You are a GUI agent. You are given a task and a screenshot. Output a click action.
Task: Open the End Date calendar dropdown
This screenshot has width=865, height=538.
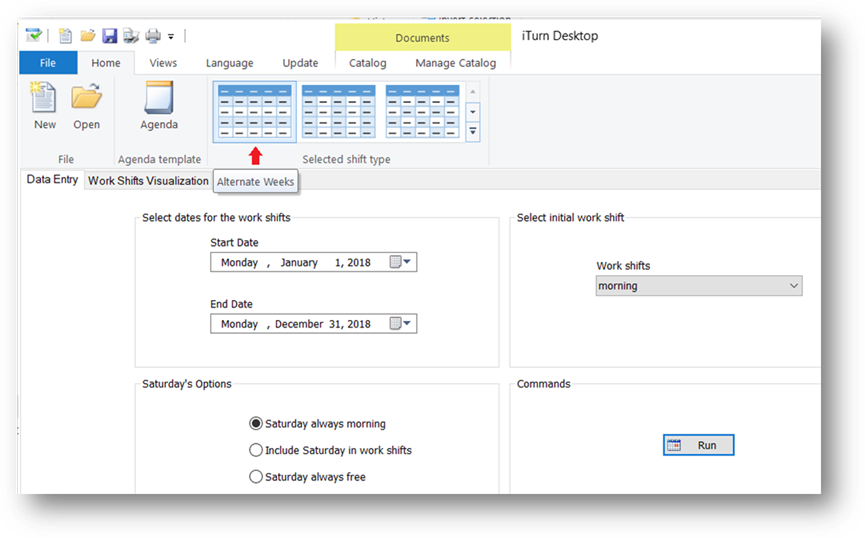pyautogui.click(x=401, y=323)
